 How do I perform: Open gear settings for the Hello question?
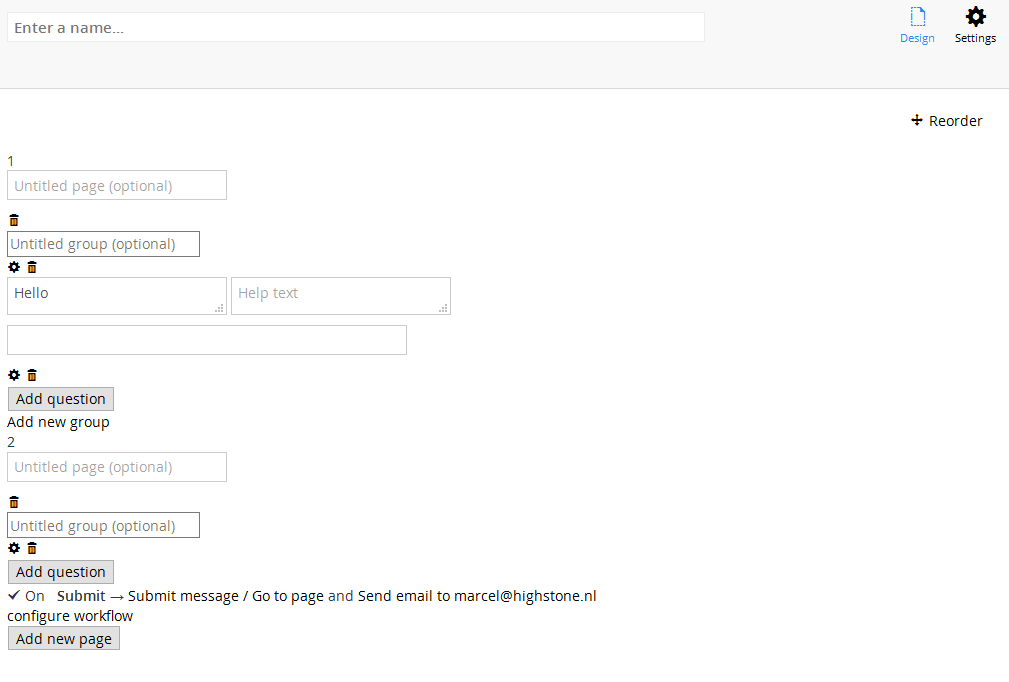[x=14, y=375]
